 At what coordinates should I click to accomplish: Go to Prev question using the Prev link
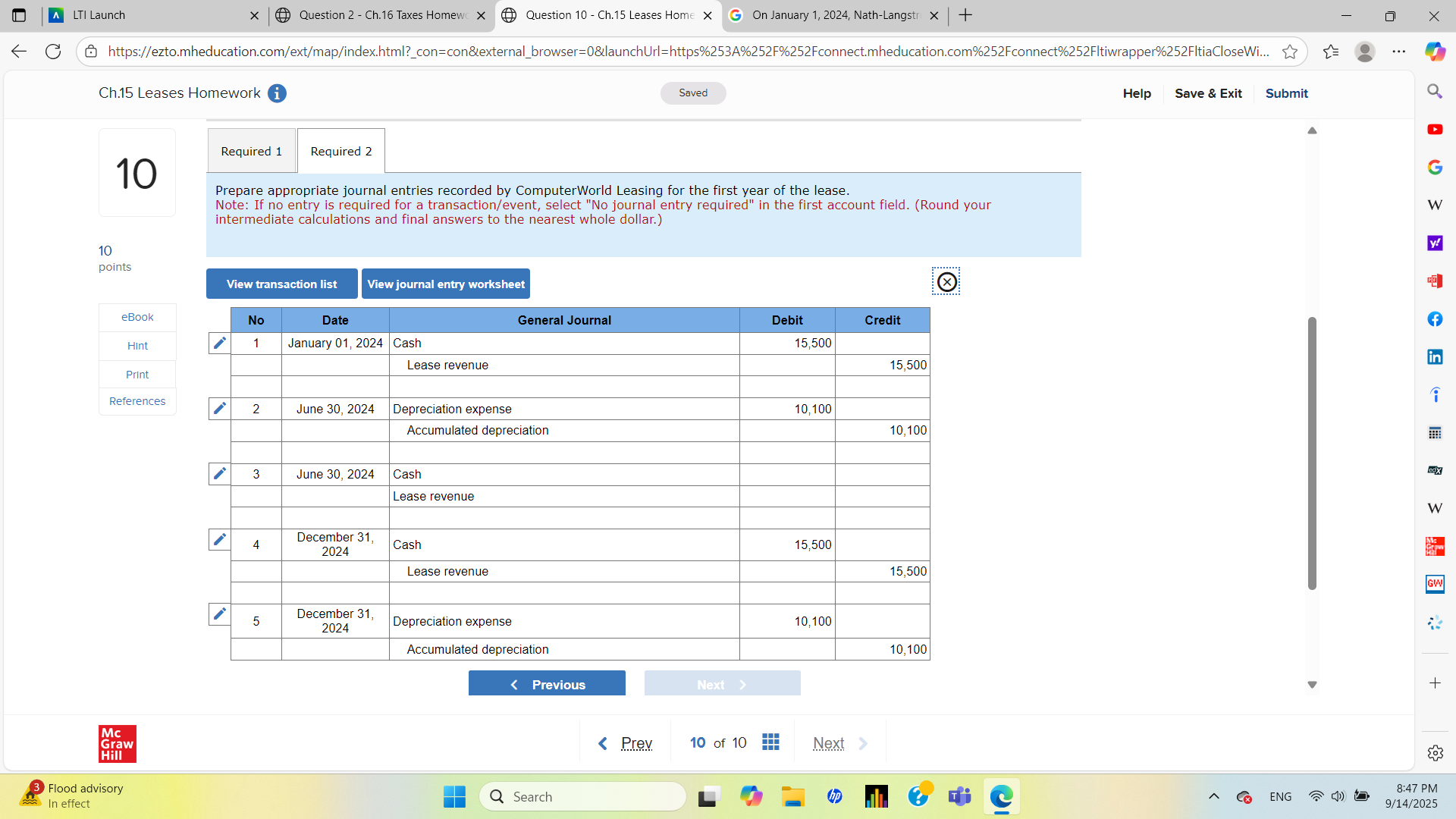[636, 743]
